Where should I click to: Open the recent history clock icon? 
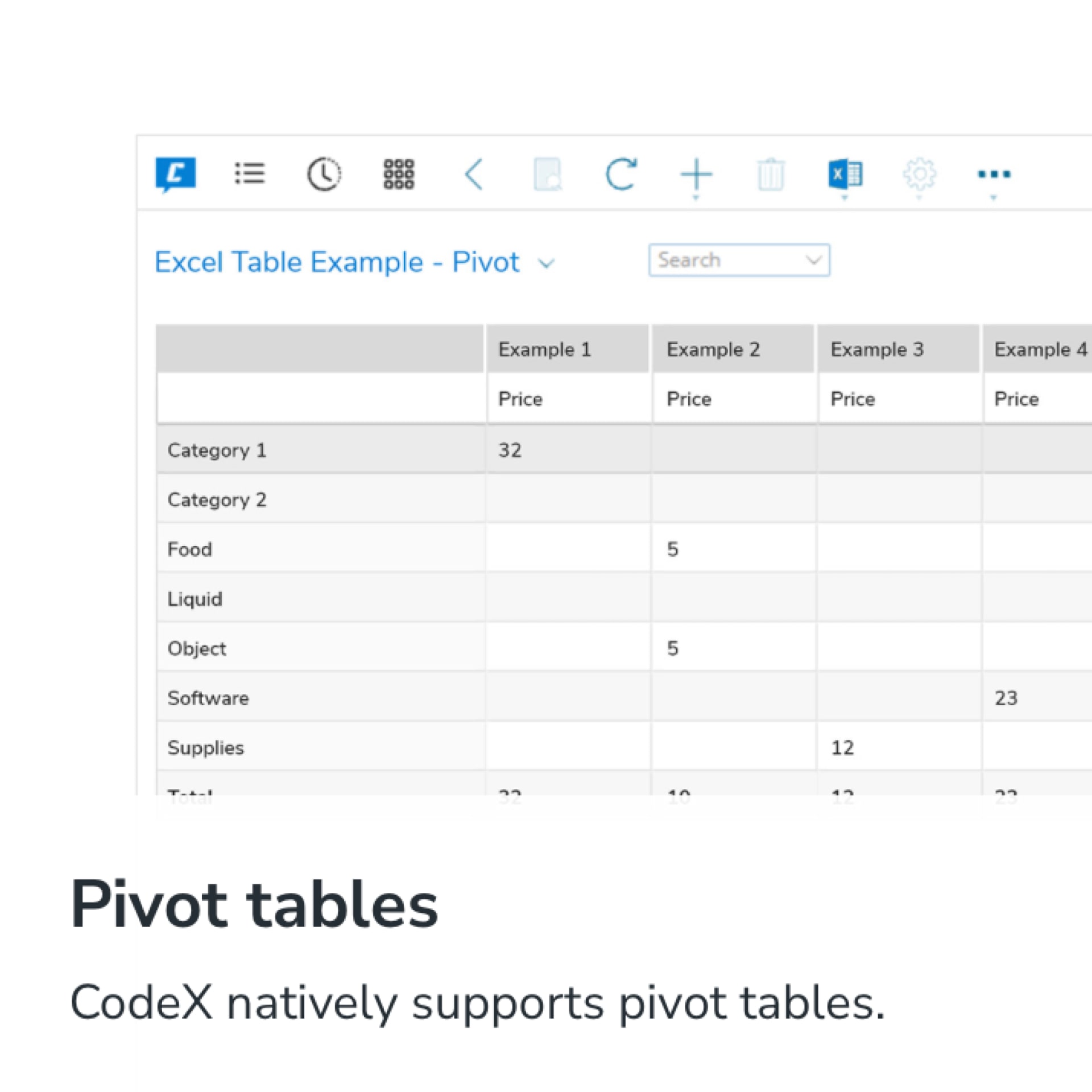point(324,173)
